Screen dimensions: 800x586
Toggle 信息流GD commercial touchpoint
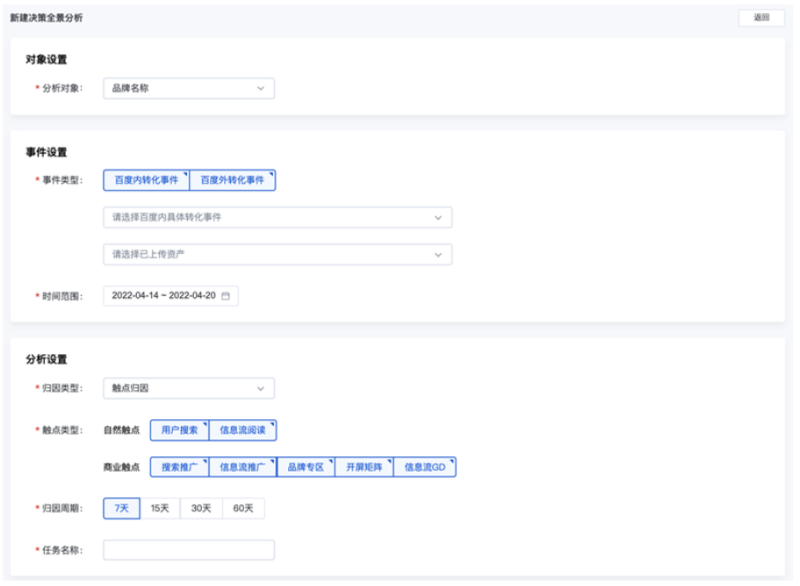click(425, 467)
